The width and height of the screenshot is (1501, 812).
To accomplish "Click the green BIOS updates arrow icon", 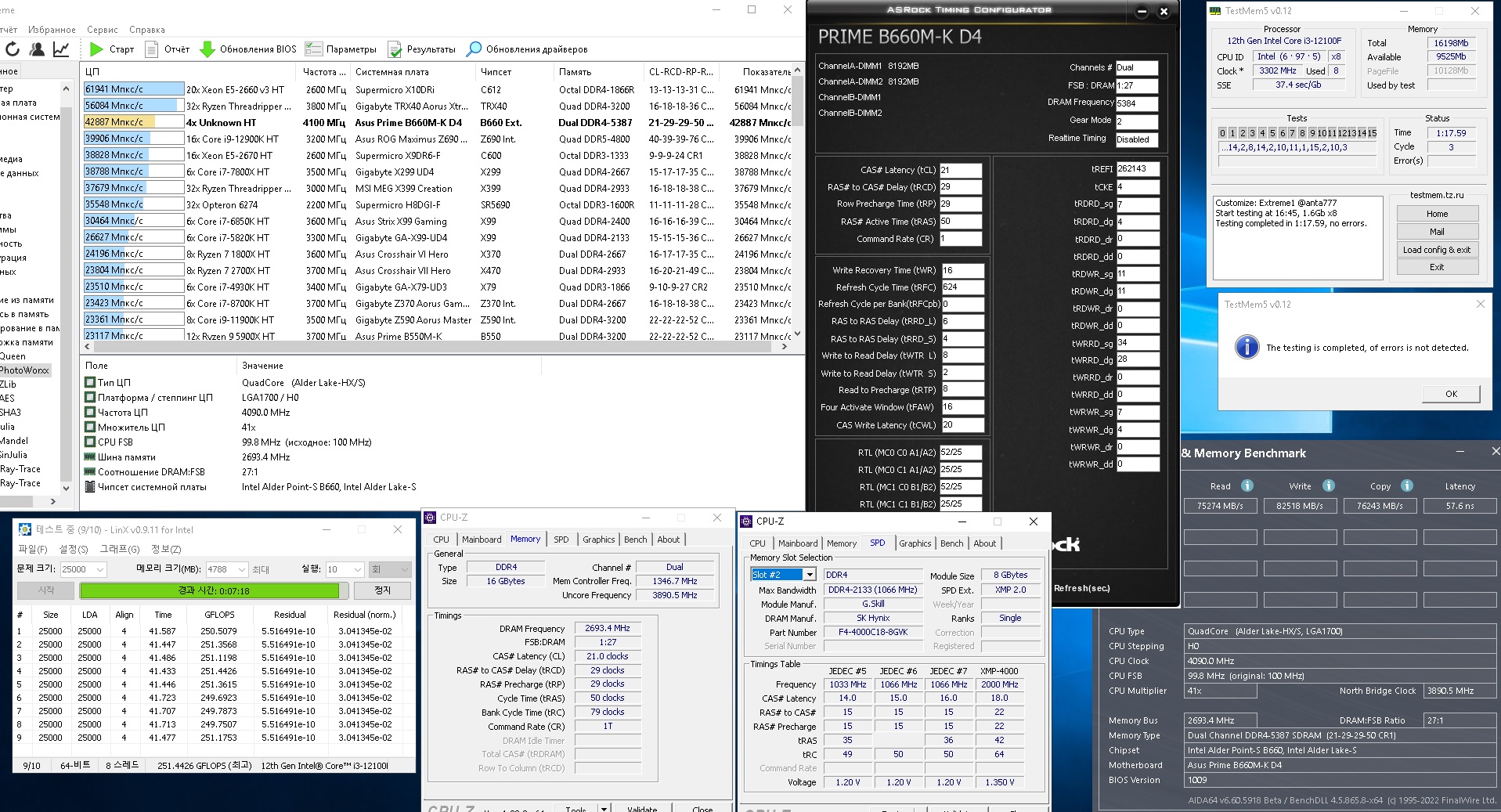I will tap(207, 49).
